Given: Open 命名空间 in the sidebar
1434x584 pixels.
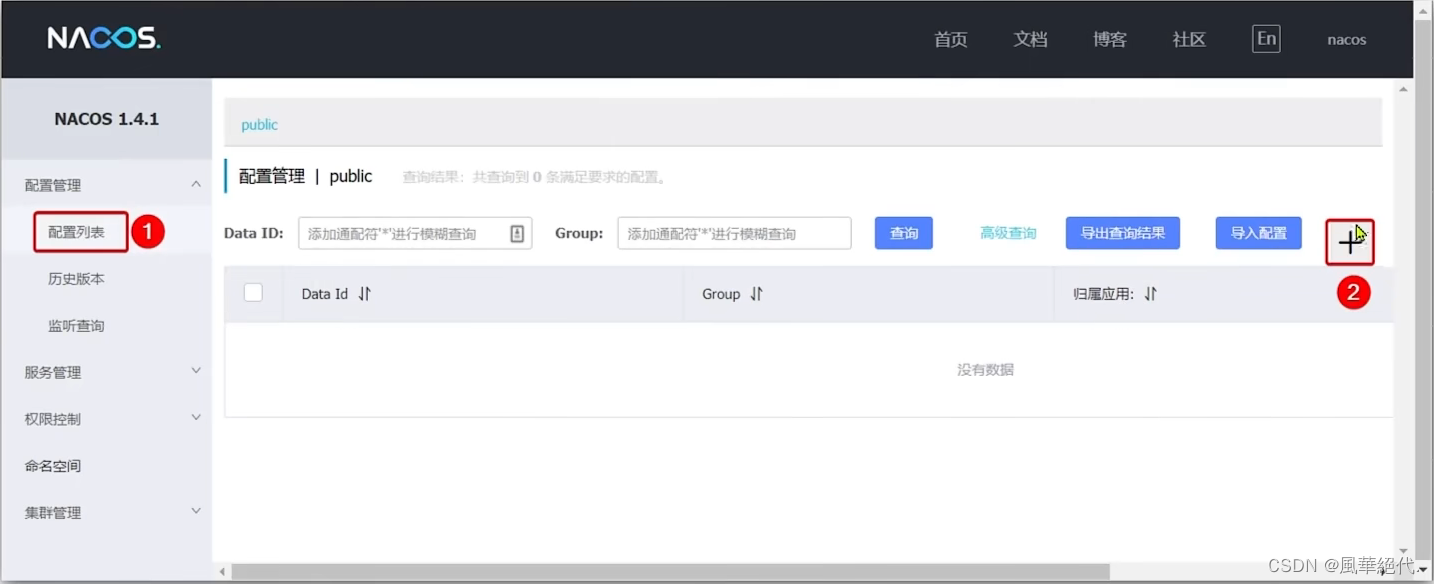Looking at the screenshot, I should pos(53,466).
